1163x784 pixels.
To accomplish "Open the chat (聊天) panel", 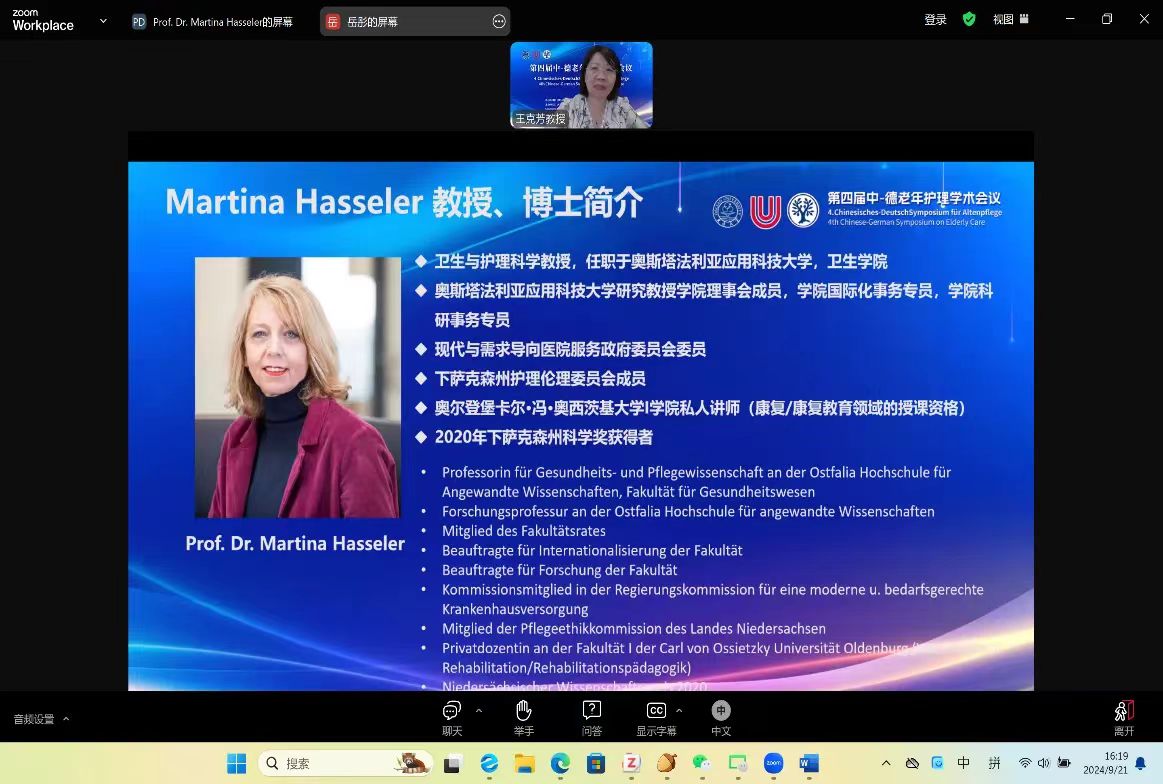I will [x=452, y=717].
